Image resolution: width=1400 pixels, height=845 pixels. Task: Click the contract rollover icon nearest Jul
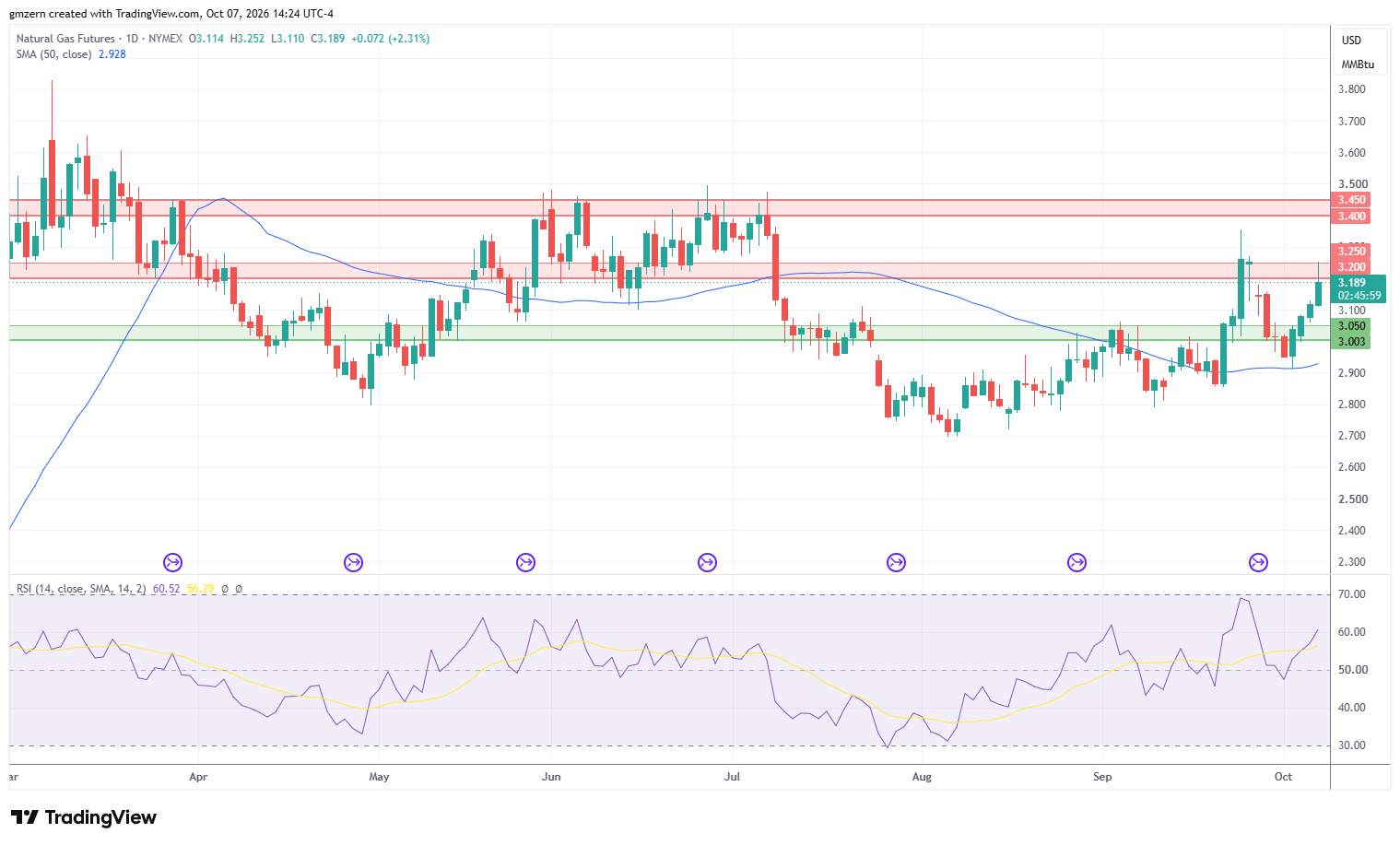point(707,562)
